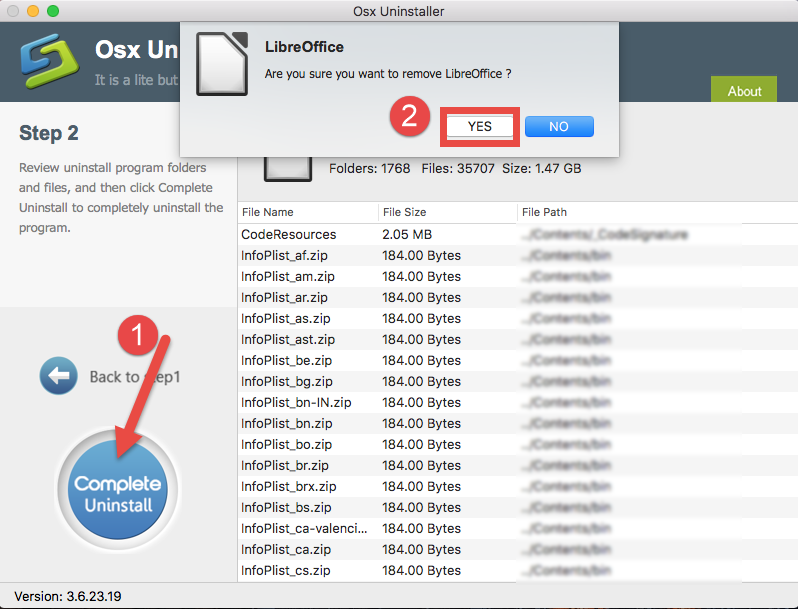Select InfoPlist_cs.zip in the list
This screenshot has height=609, width=798.
pyautogui.click(x=518, y=570)
